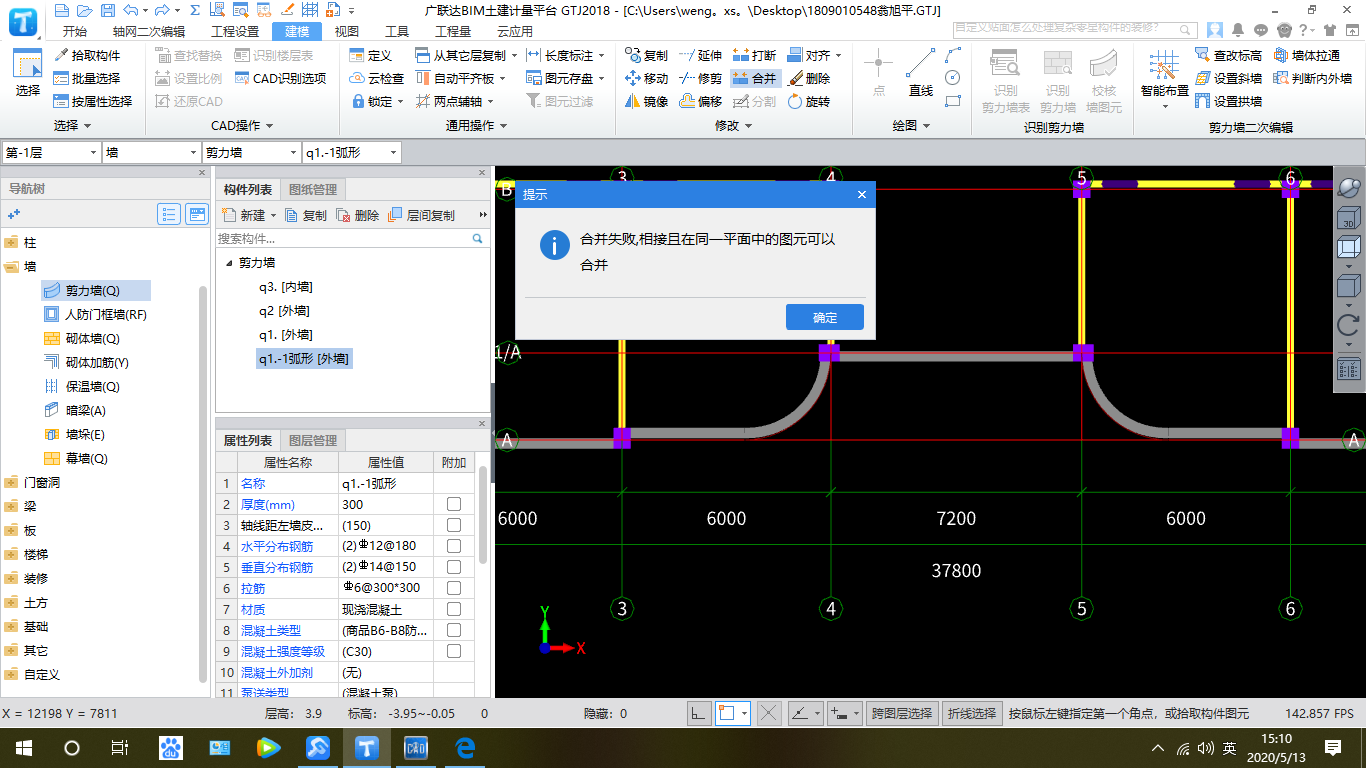Select q2 [外墙] component

(x=284, y=311)
